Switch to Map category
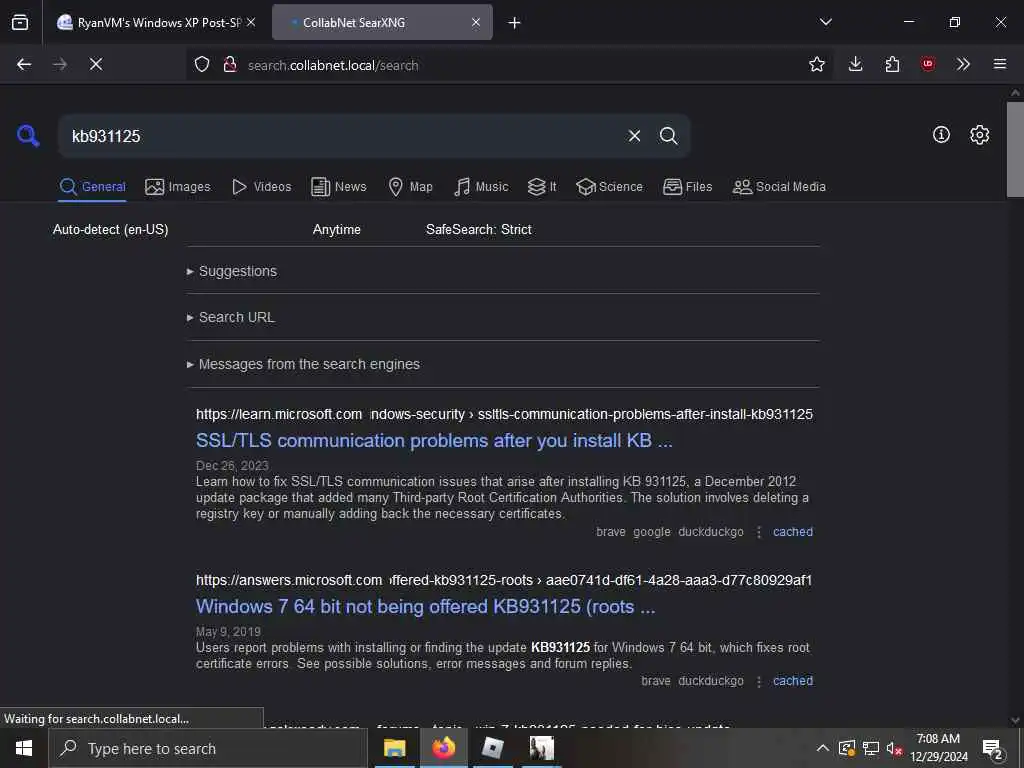 pyautogui.click(x=410, y=187)
